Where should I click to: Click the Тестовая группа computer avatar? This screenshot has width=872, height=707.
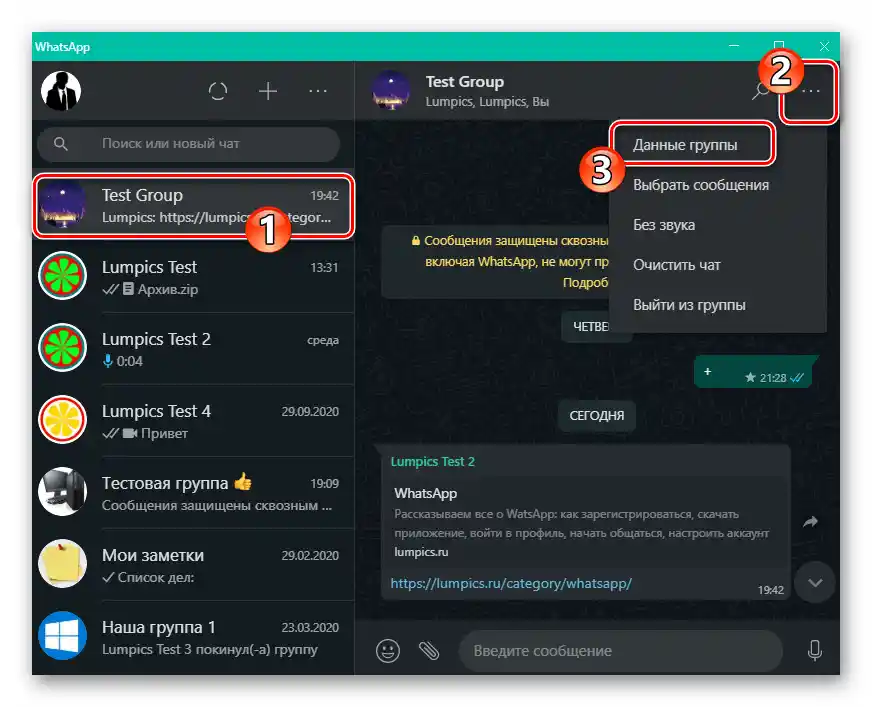[x=62, y=492]
